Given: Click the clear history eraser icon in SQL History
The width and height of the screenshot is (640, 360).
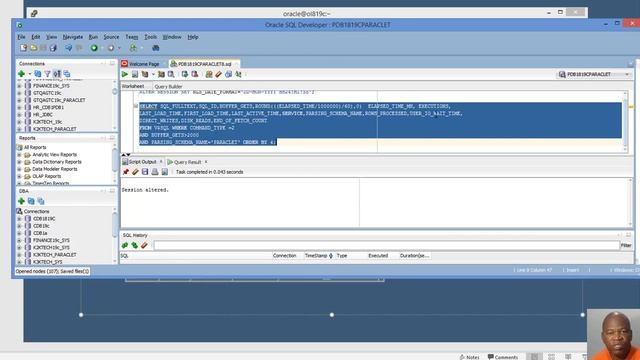Looking at the screenshot, I should [144, 245].
